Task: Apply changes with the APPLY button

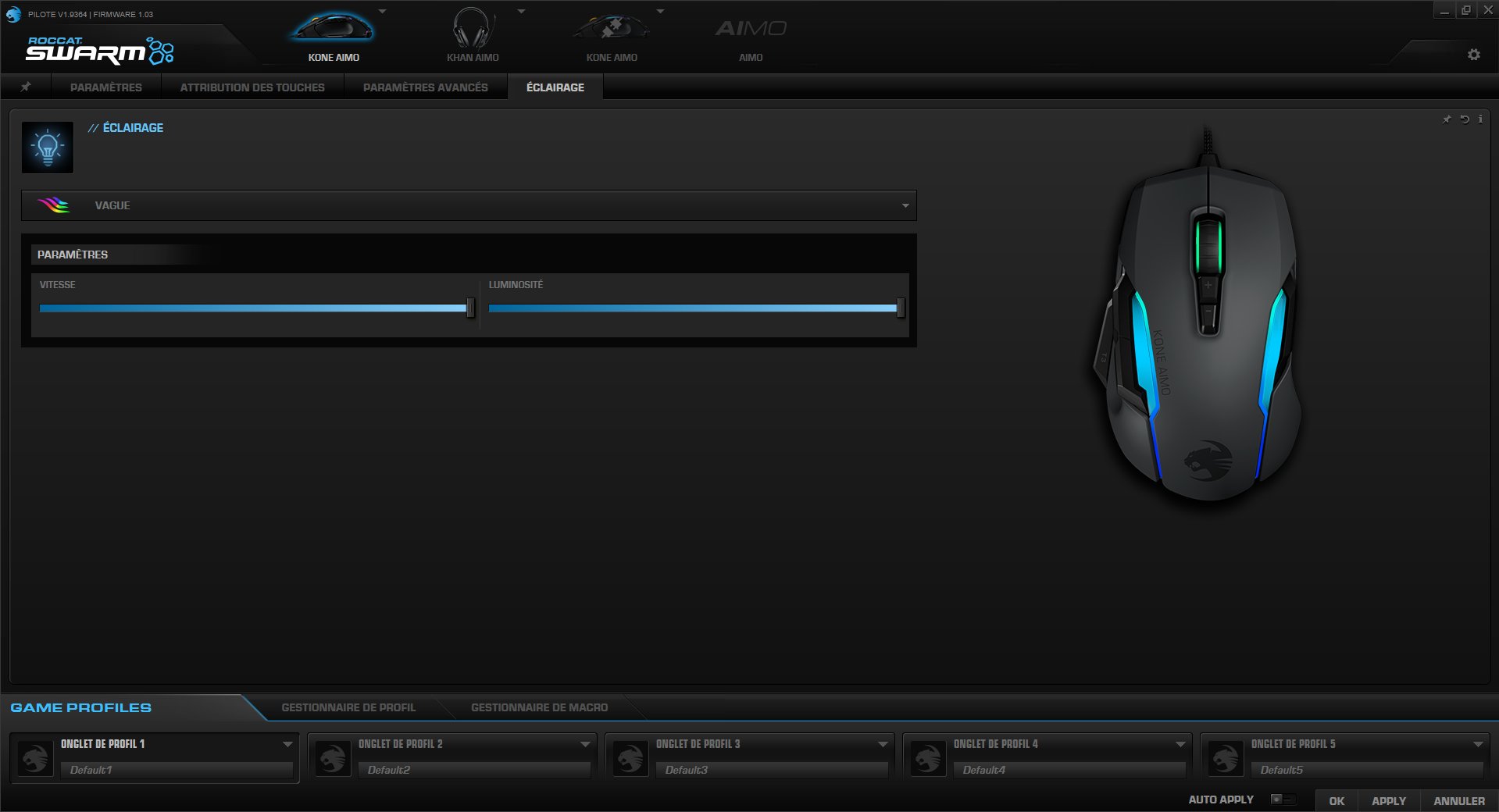Action: tap(1389, 801)
